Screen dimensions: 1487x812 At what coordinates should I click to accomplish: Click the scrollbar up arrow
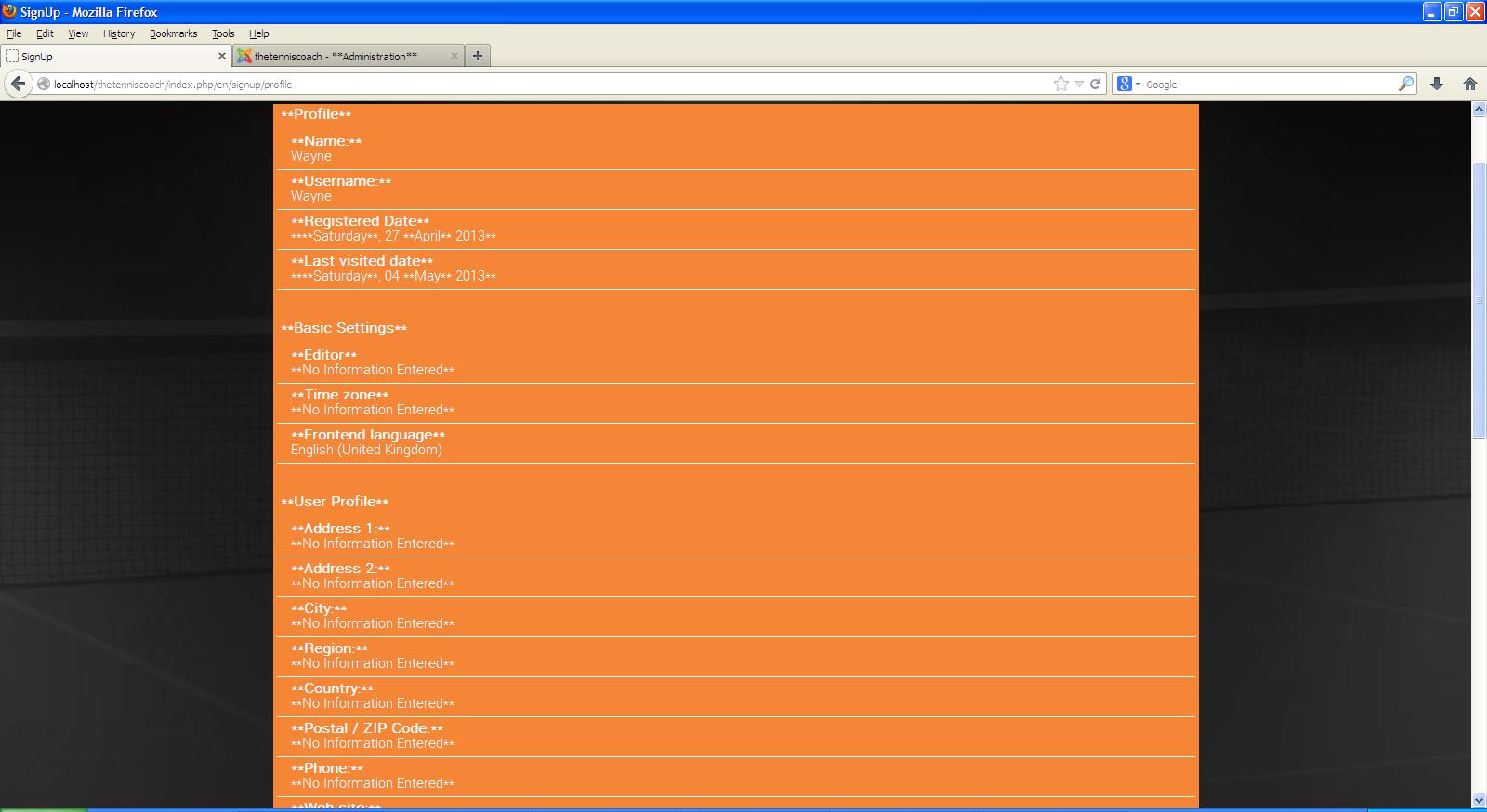click(1479, 110)
